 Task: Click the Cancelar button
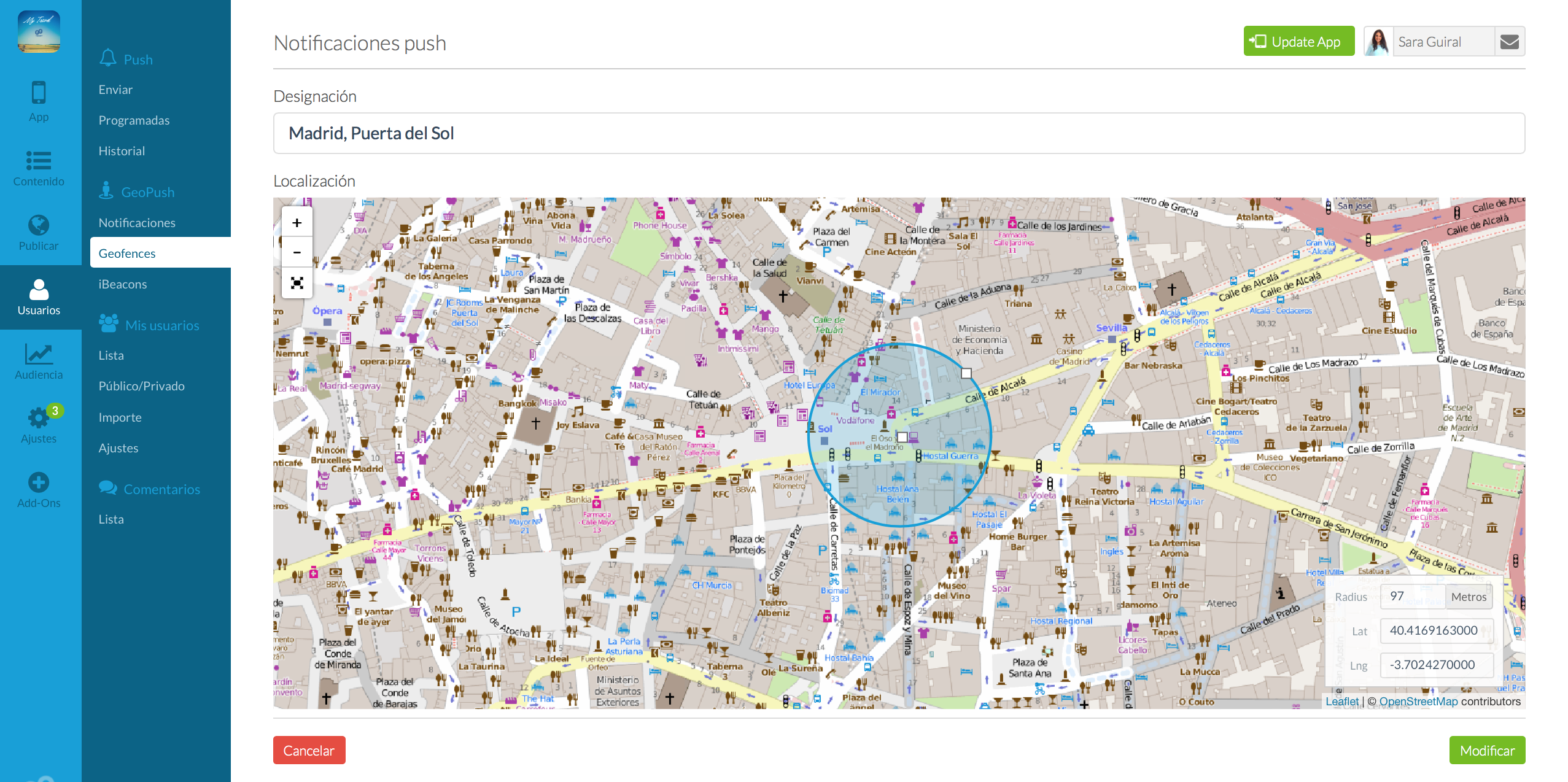pyautogui.click(x=309, y=750)
